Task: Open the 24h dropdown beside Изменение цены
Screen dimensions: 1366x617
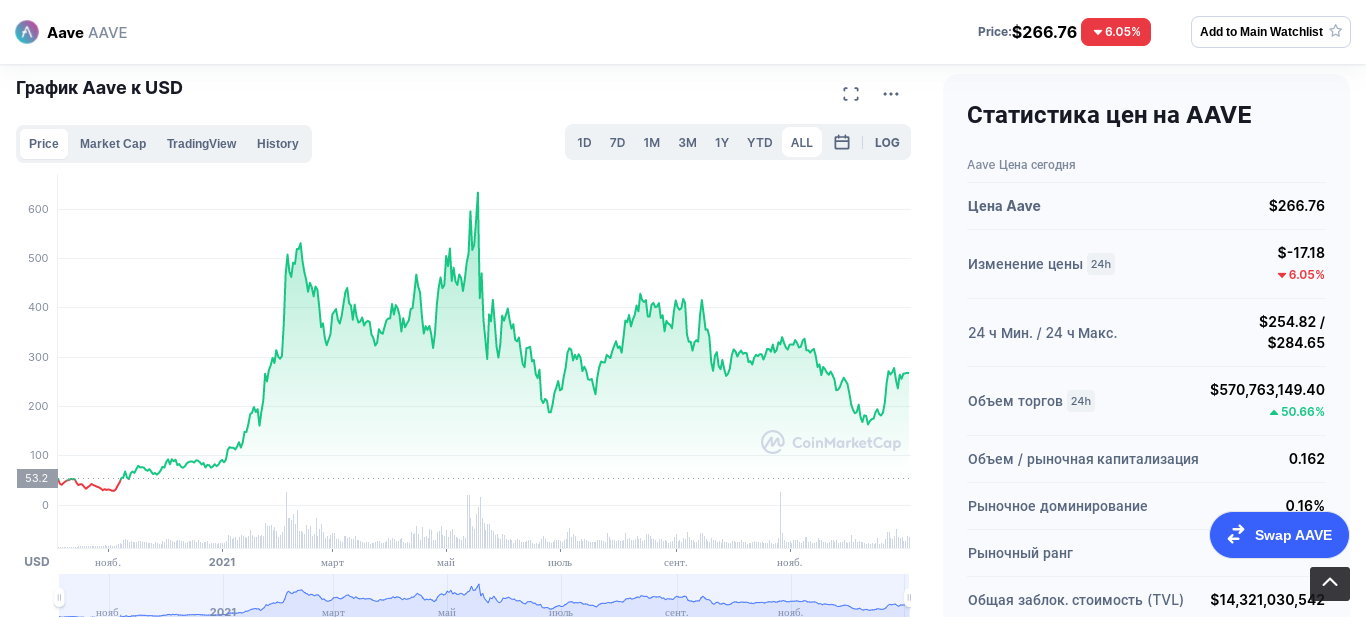Action: [x=1101, y=264]
